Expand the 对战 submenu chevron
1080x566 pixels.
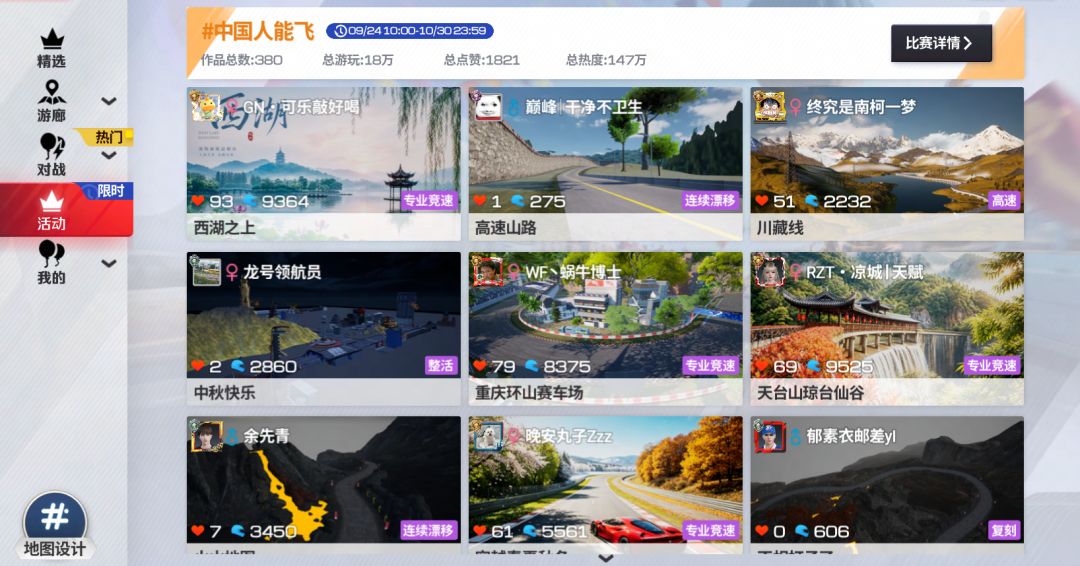pos(108,156)
